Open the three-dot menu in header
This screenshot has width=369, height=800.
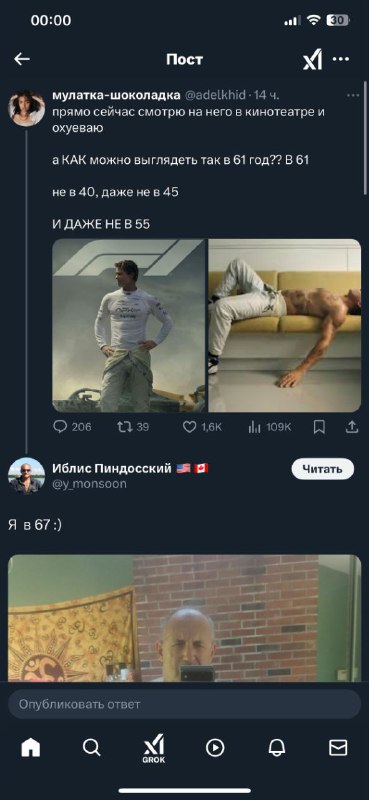pos(341,59)
